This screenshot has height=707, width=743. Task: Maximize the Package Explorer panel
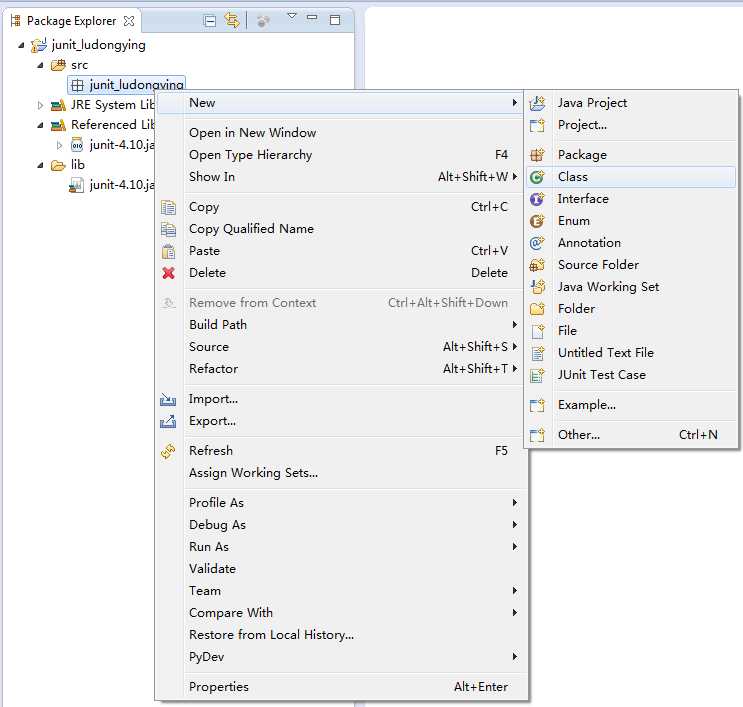pyautogui.click(x=335, y=20)
